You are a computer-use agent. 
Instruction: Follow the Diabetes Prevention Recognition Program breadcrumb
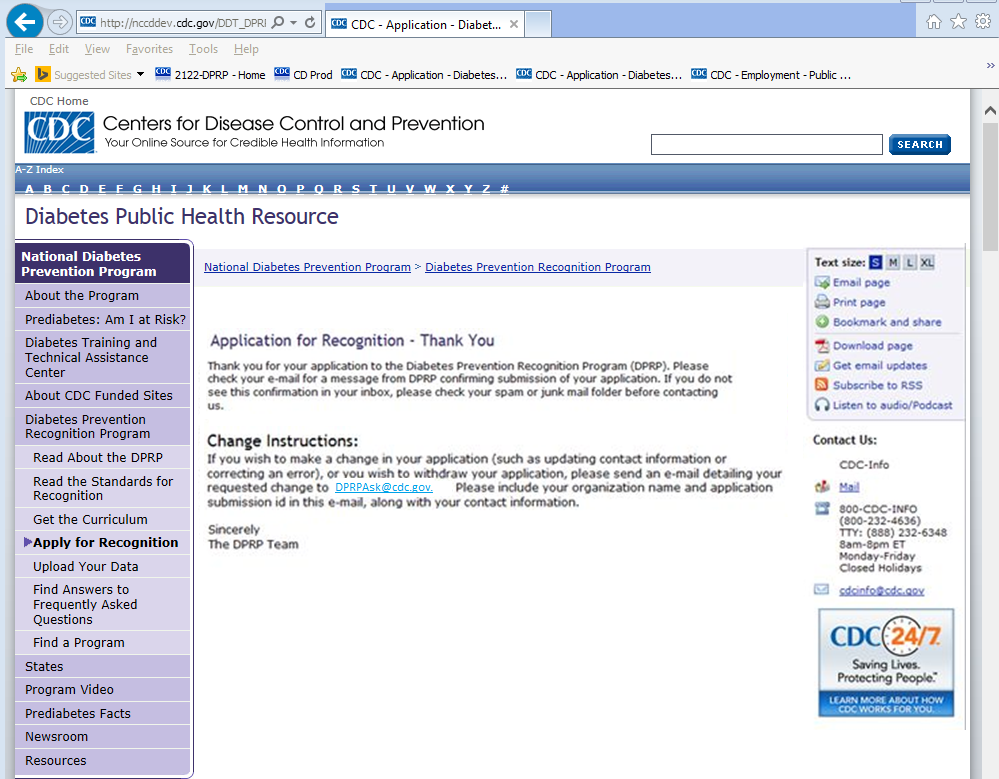(x=538, y=267)
